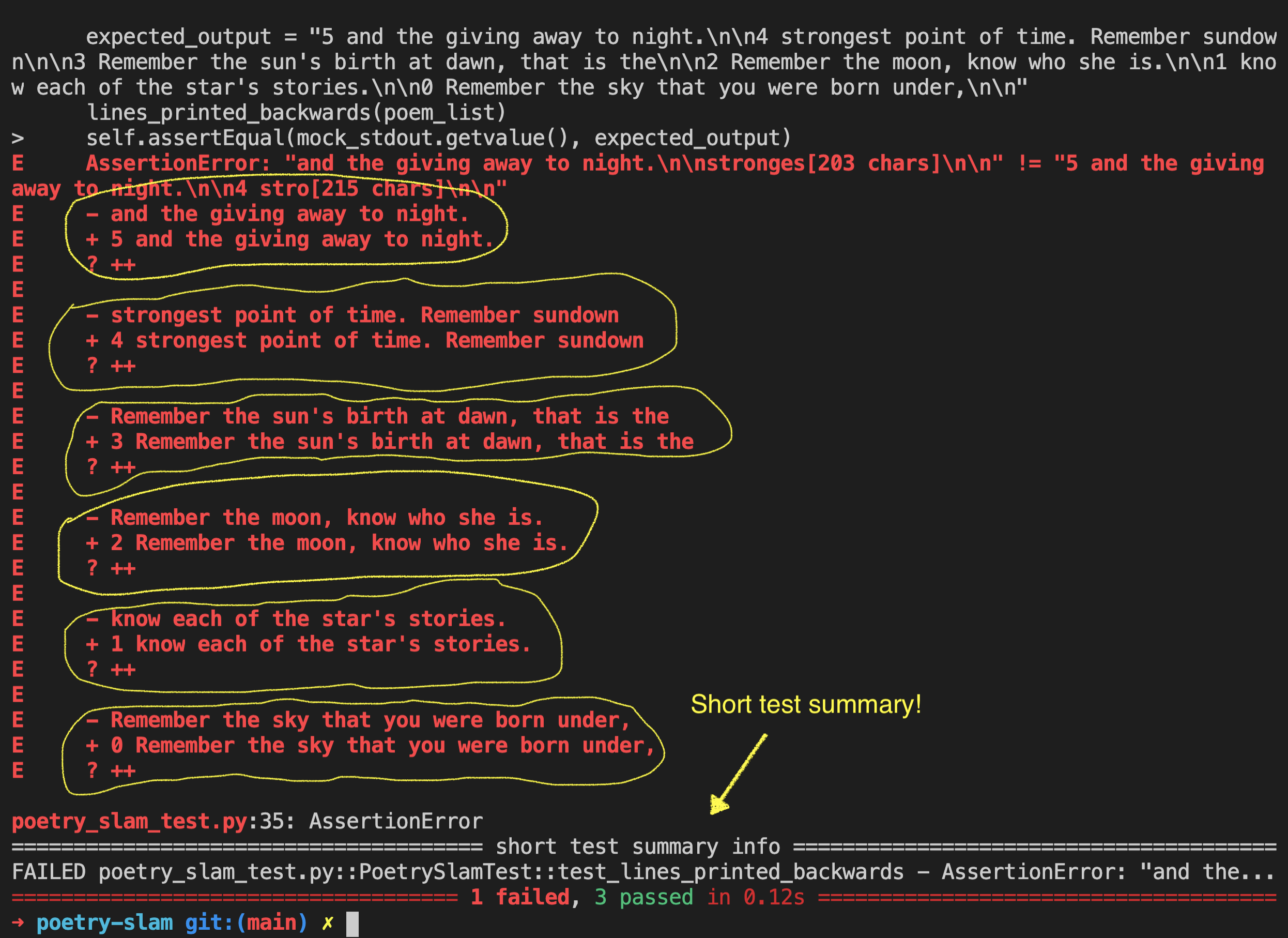The width and height of the screenshot is (1288, 938).
Task: Click the 'git:(main)' branch indicator
Action: coord(246,922)
